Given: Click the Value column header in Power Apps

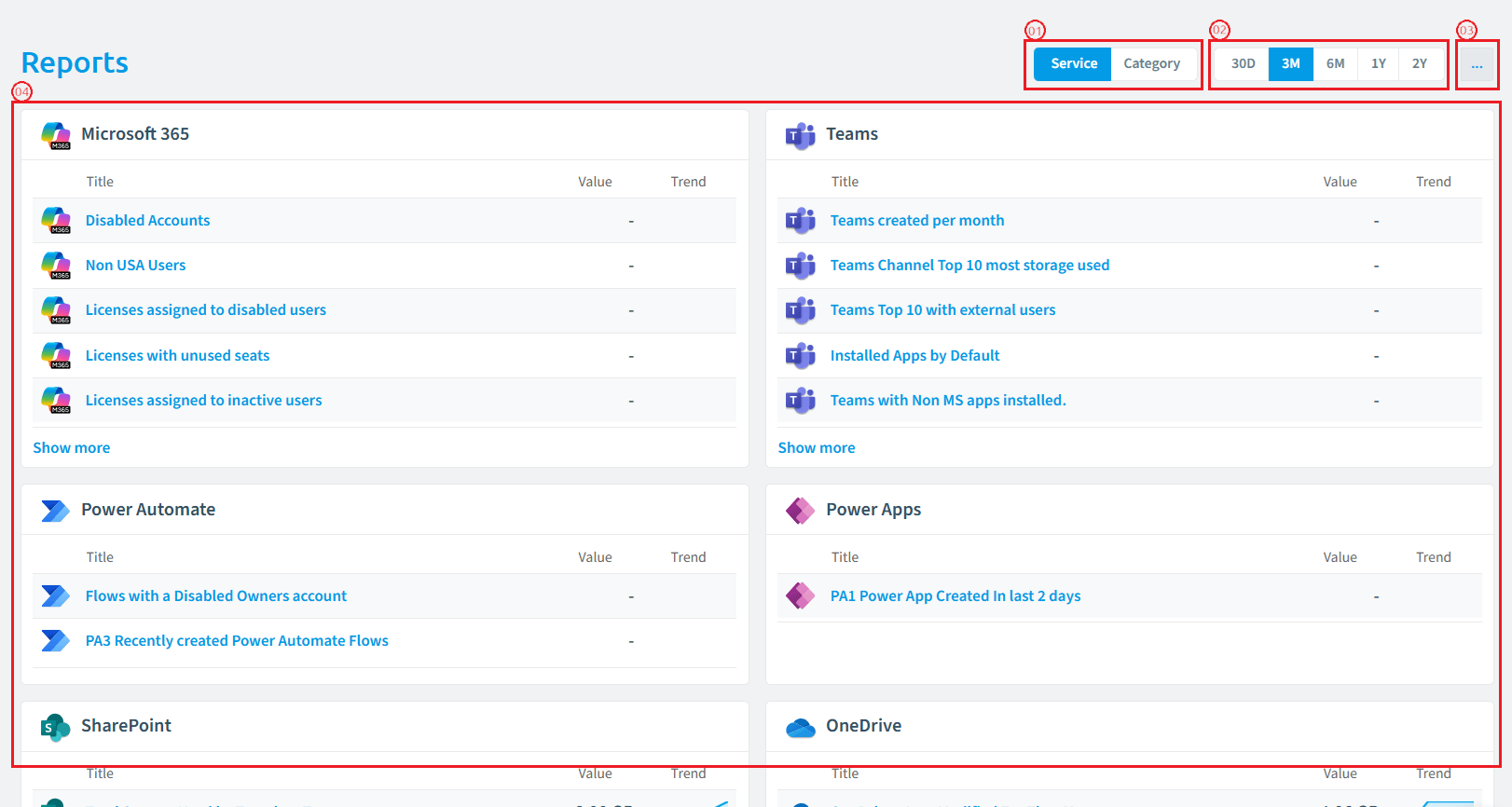Looking at the screenshot, I should tap(1340, 557).
